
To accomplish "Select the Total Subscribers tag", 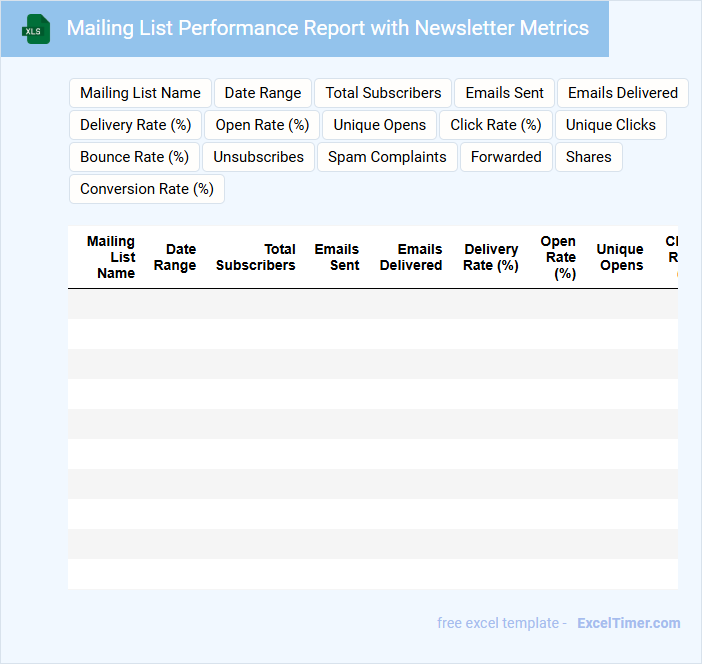I will click(383, 93).
